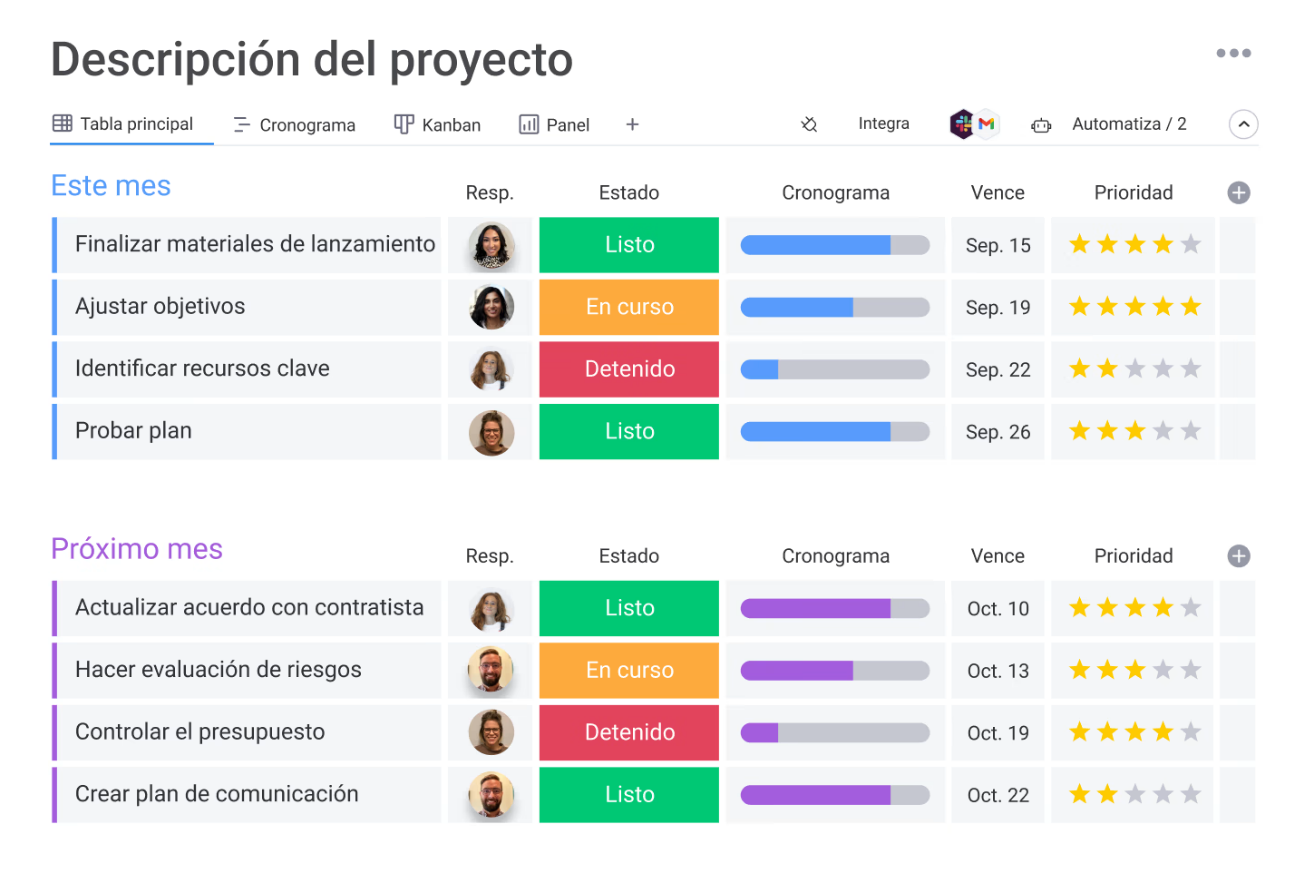Click the automation robot icon

(x=1041, y=125)
